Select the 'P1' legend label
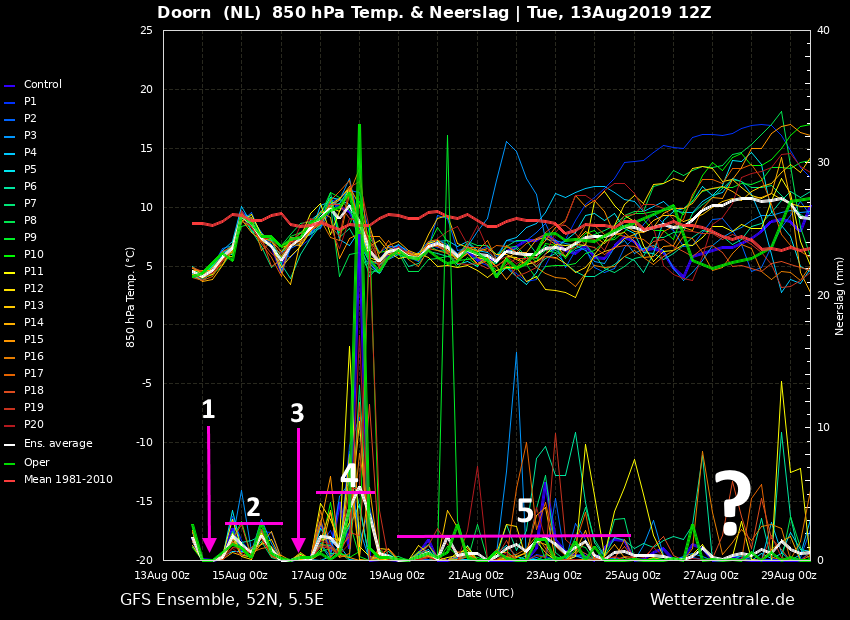The height and width of the screenshot is (620, 850). [30, 101]
